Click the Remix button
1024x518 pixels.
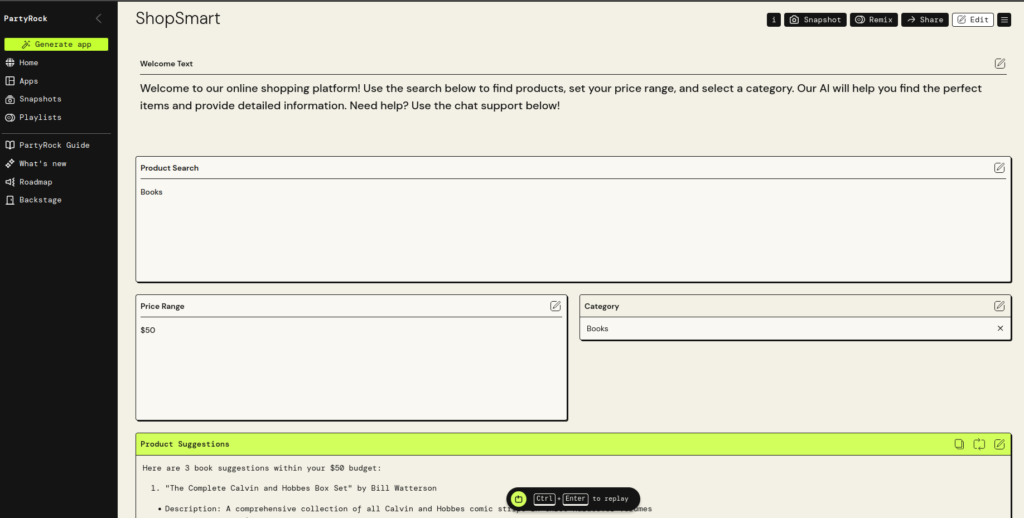pyautogui.click(x=873, y=20)
